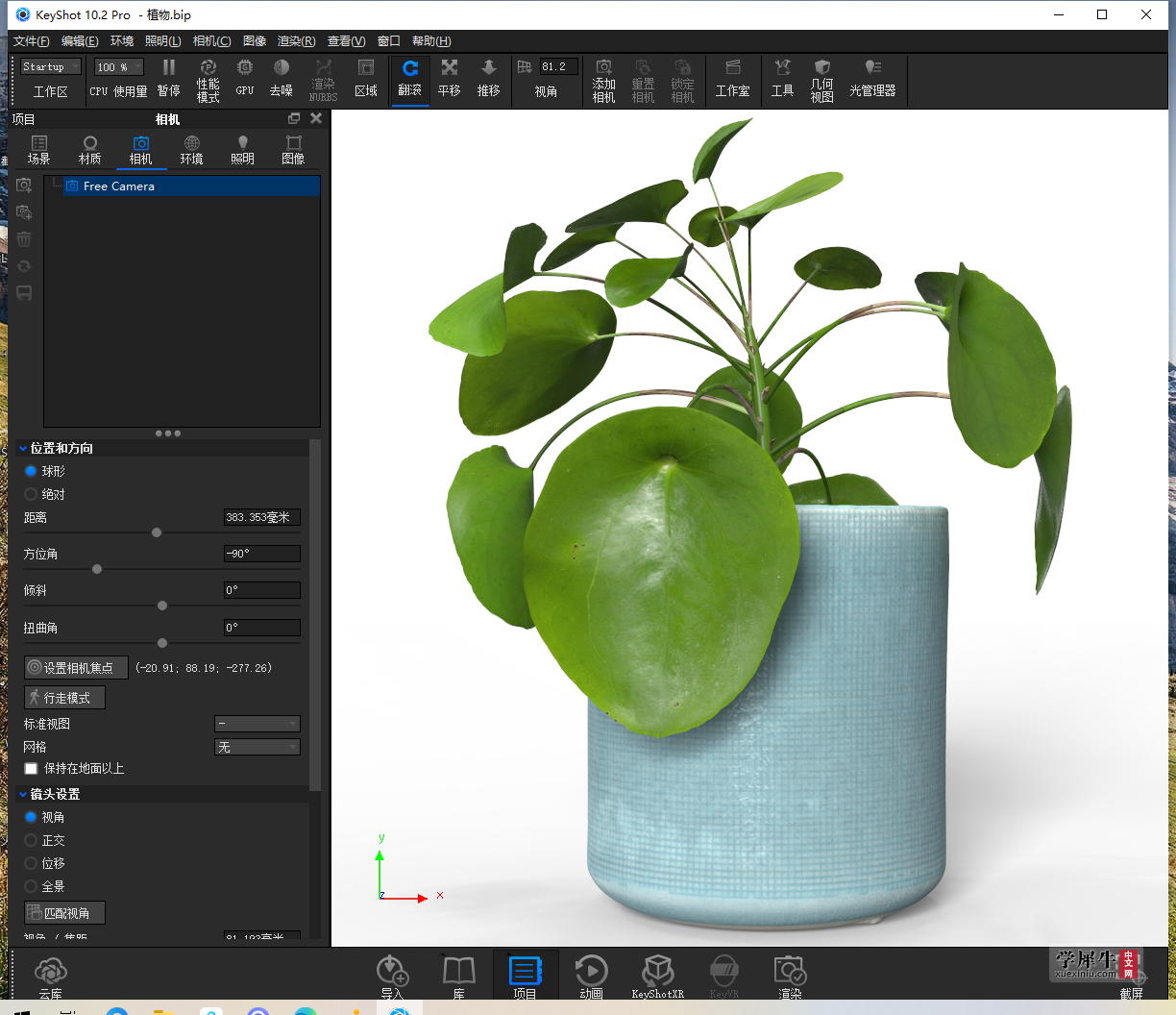This screenshot has height=1015, width=1176.
Task: Toggle GPU rendering mode
Action: [x=245, y=78]
